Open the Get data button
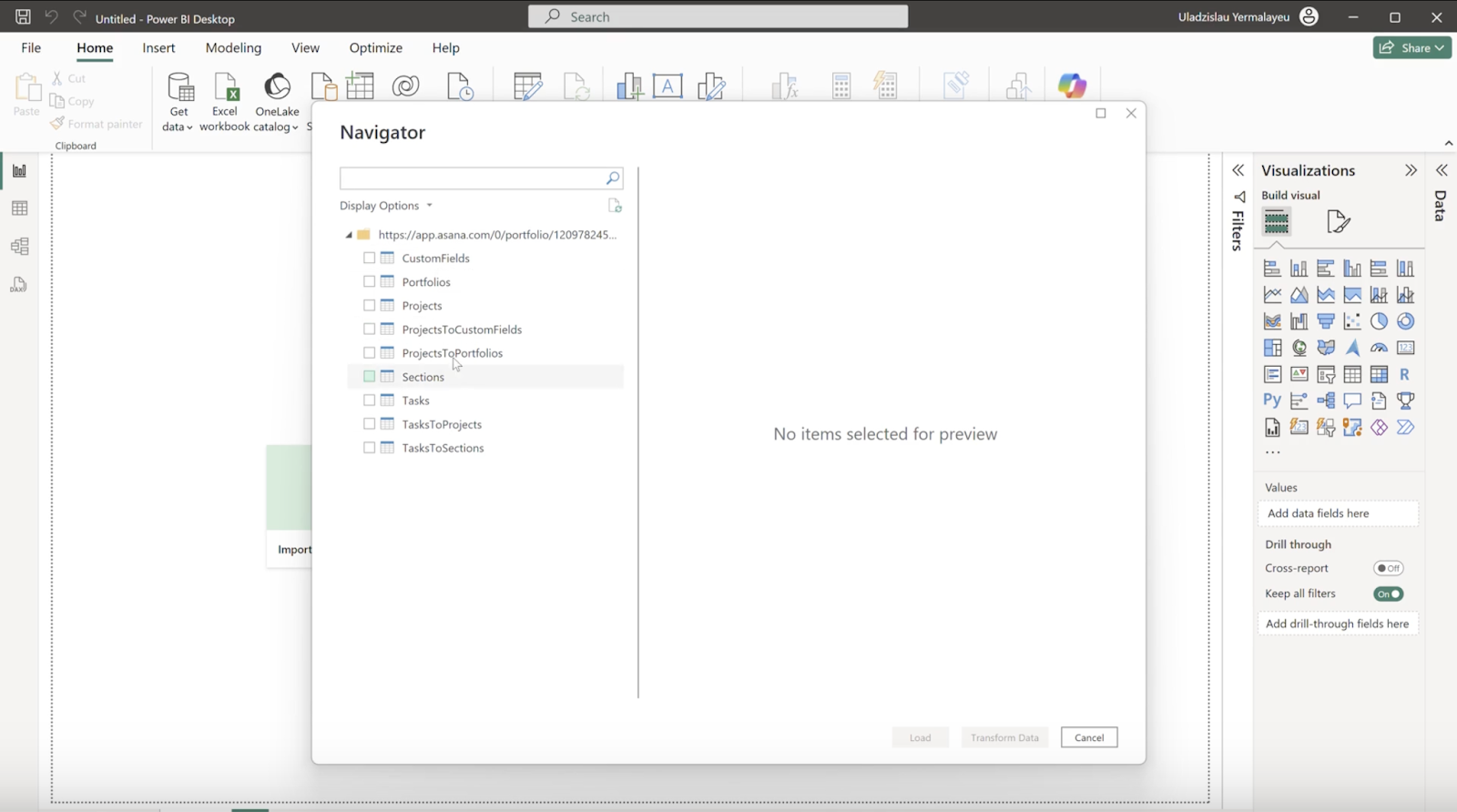Viewport: 1457px width, 812px height. coord(178,102)
